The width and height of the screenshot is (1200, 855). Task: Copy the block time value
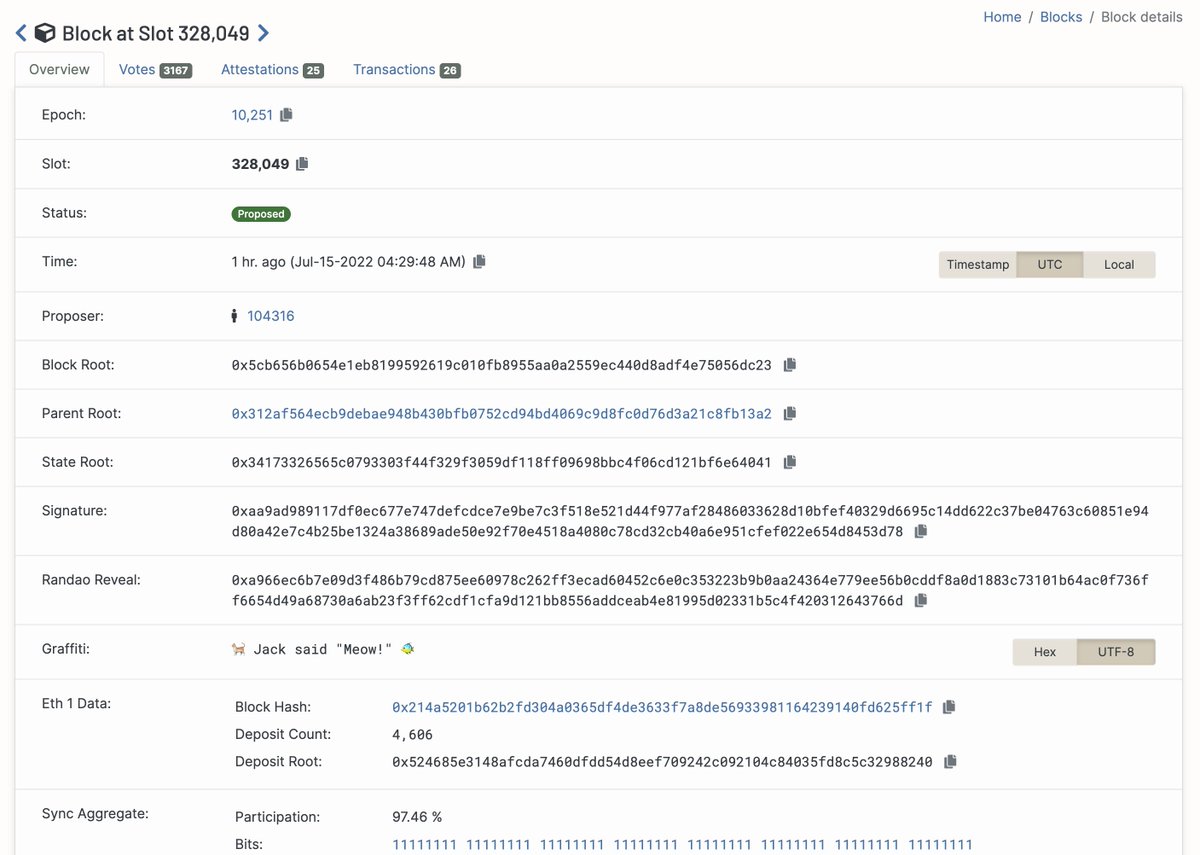pyautogui.click(x=479, y=262)
